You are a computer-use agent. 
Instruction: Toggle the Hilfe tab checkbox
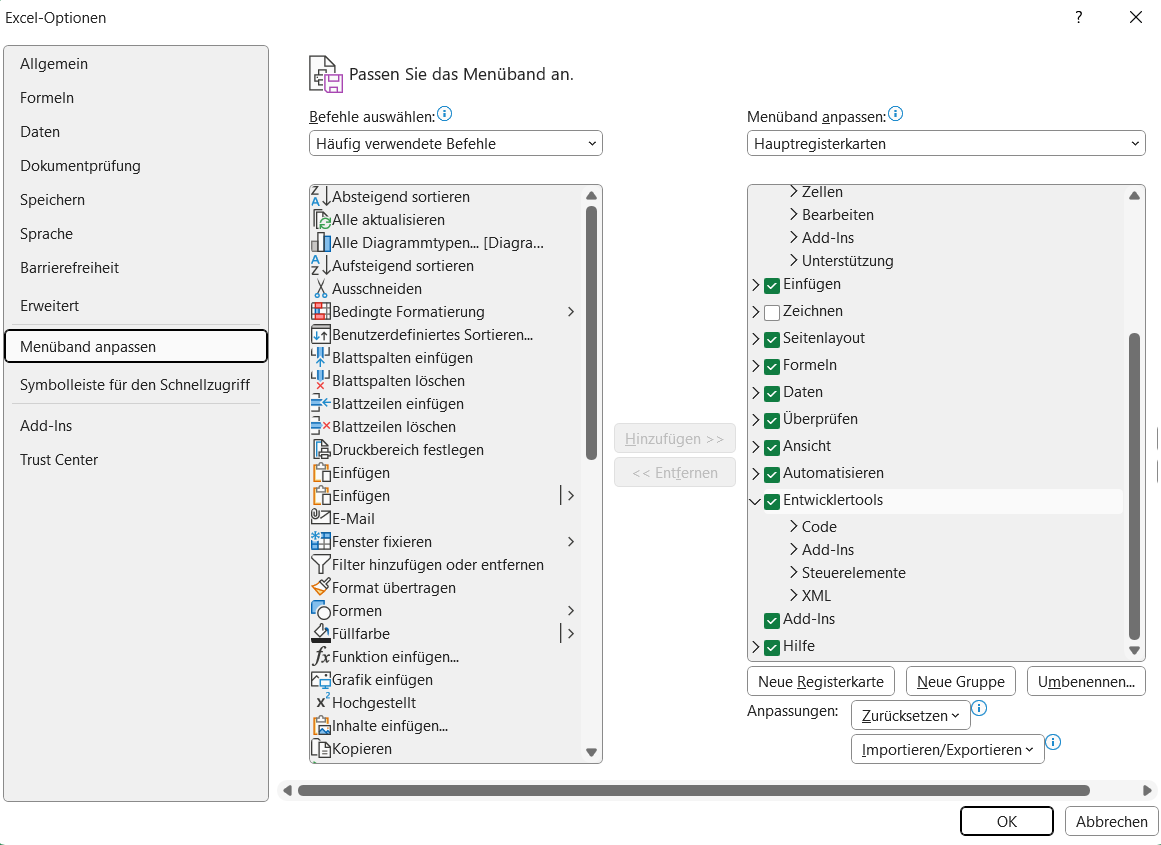click(x=772, y=647)
